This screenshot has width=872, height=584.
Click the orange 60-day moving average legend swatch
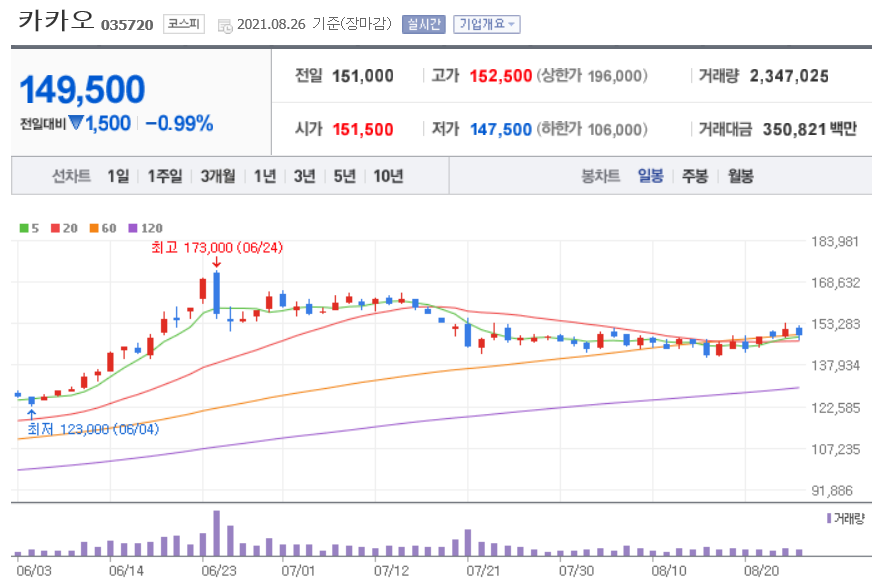[94, 228]
